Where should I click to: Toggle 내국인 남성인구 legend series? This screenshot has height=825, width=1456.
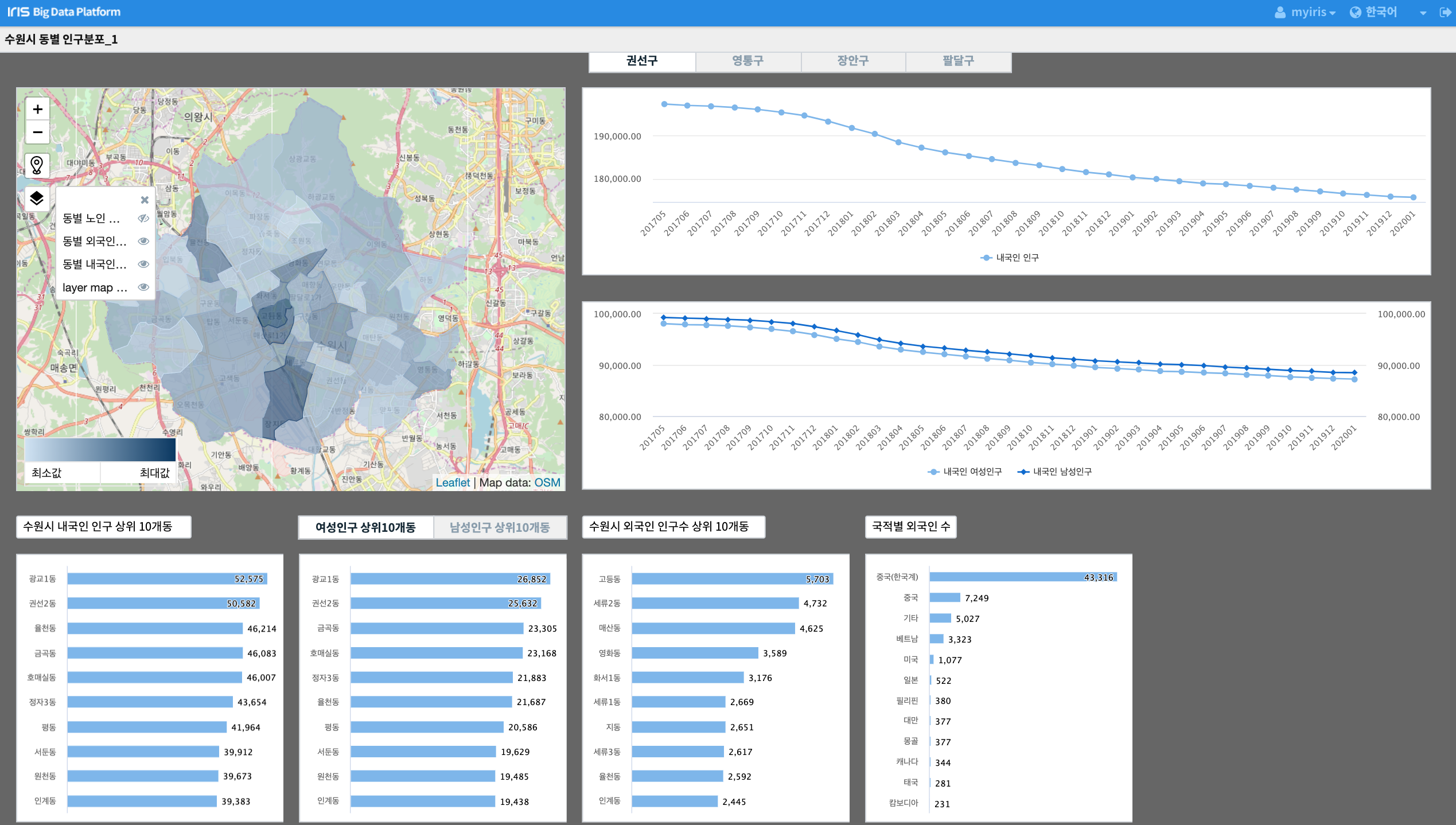click(1054, 472)
